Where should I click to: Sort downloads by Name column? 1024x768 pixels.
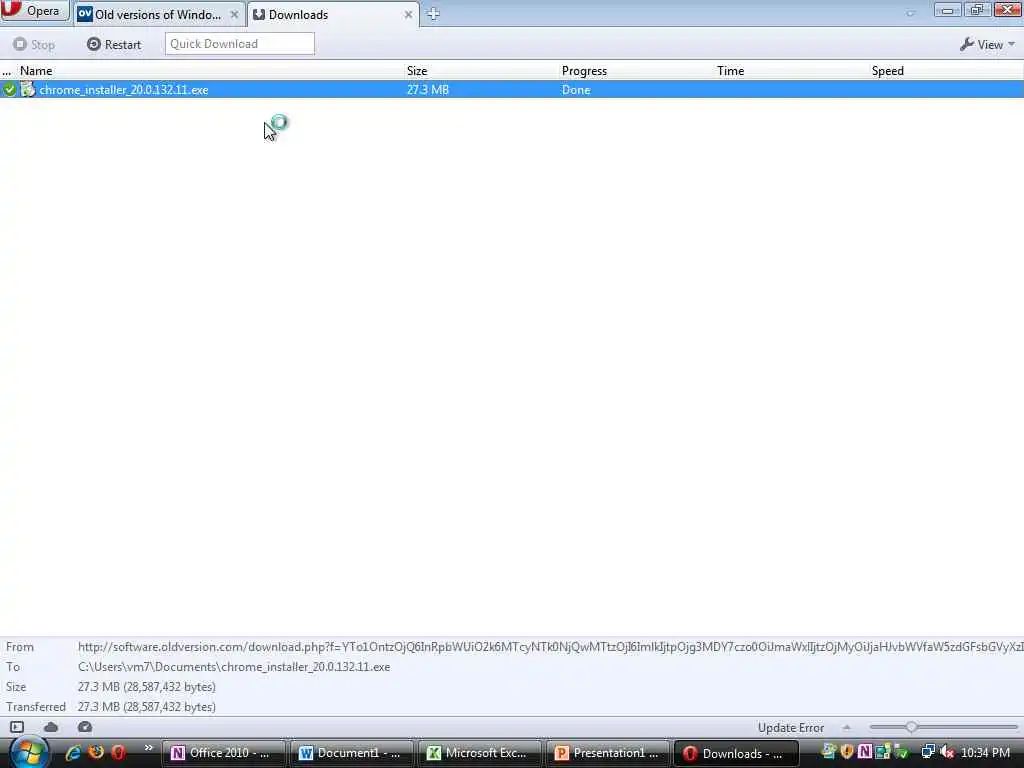(x=36, y=71)
